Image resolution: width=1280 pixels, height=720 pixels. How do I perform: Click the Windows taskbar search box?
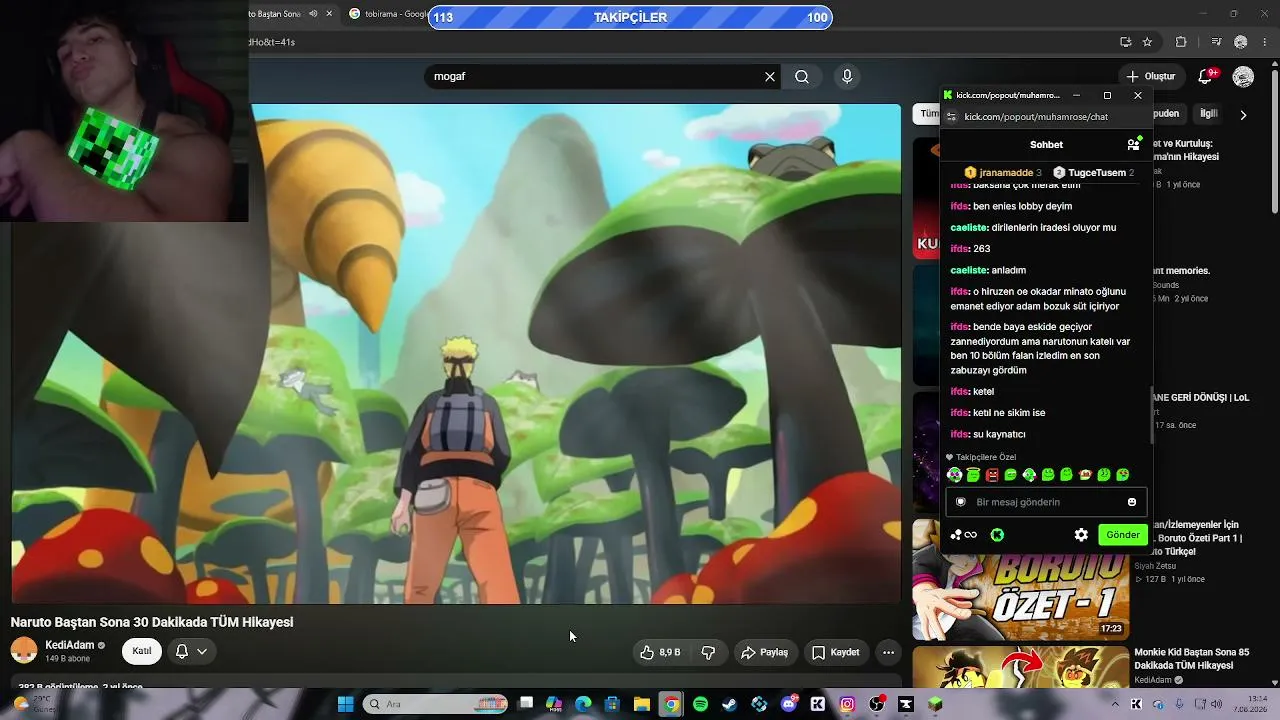tap(436, 704)
